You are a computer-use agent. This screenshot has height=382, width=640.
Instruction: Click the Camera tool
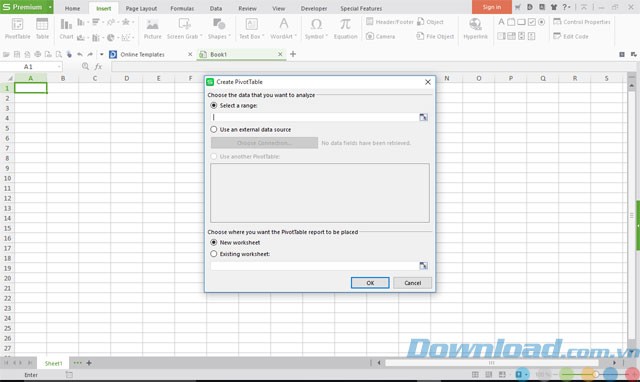click(x=380, y=36)
